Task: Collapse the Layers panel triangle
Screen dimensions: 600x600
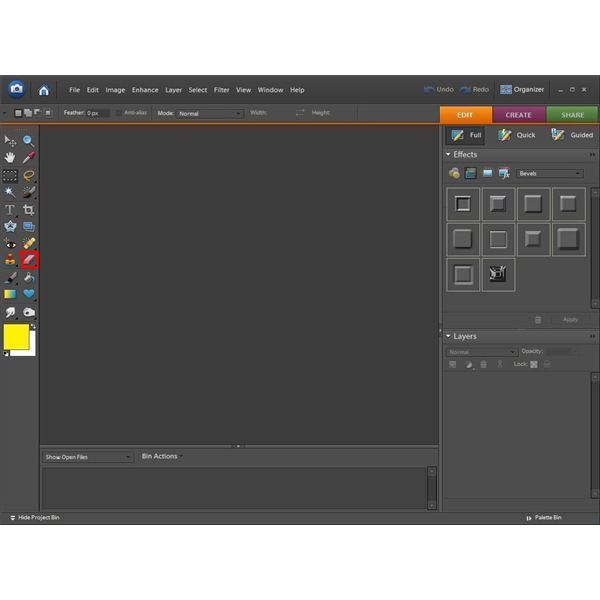Action: 448,336
